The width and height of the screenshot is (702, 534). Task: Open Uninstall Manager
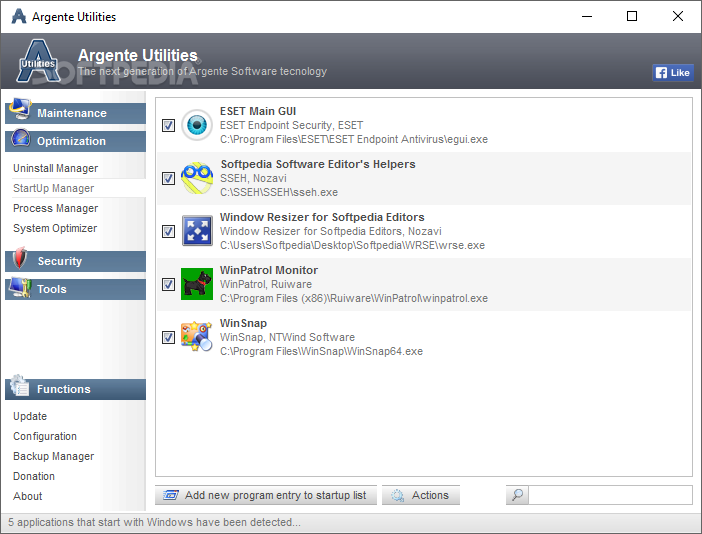[x=56, y=168]
